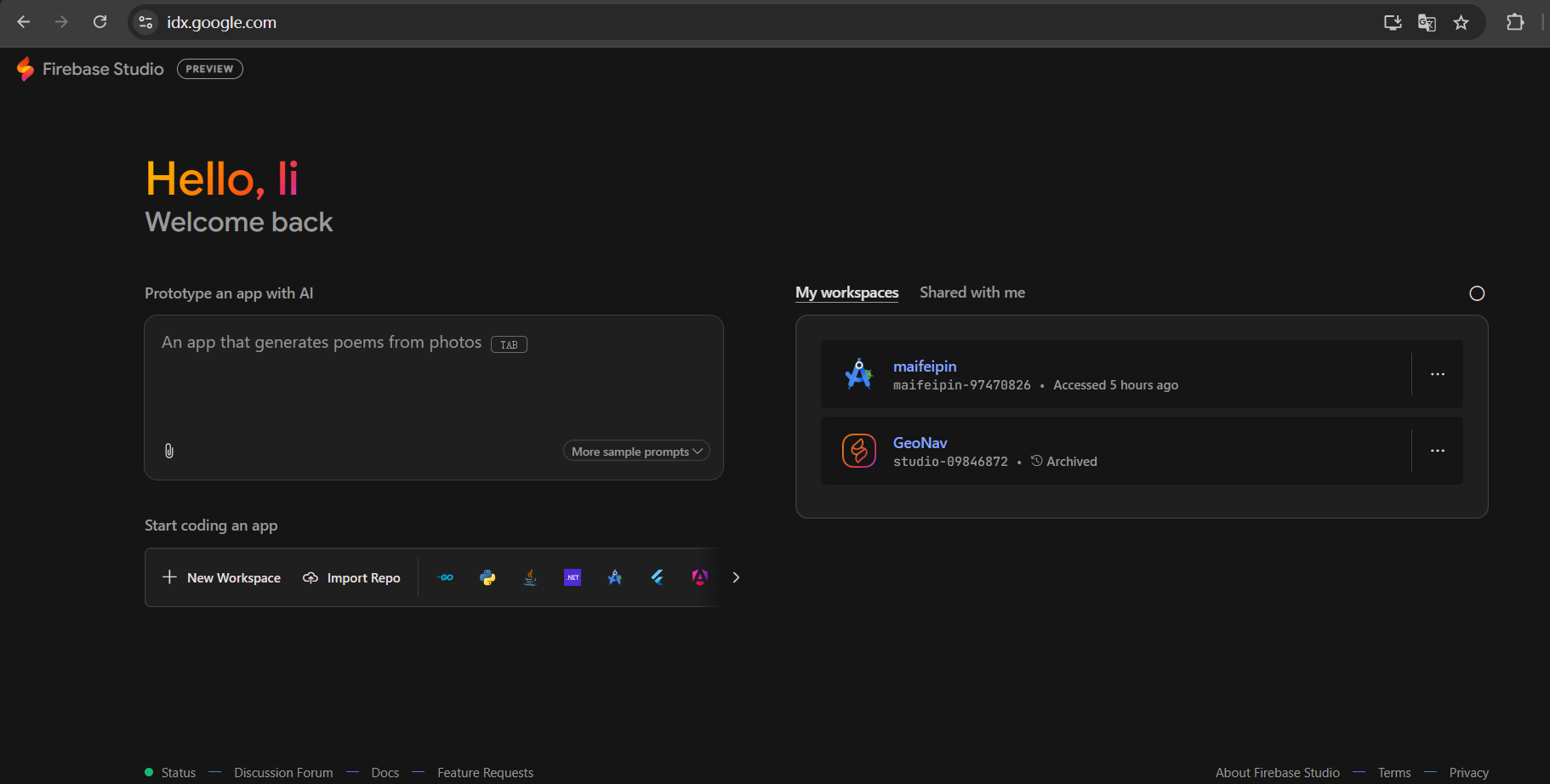The image size is (1550, 784).
Task: Bookmark this page with star icon
Action: pyautogui.click(x=1461, y=22)
